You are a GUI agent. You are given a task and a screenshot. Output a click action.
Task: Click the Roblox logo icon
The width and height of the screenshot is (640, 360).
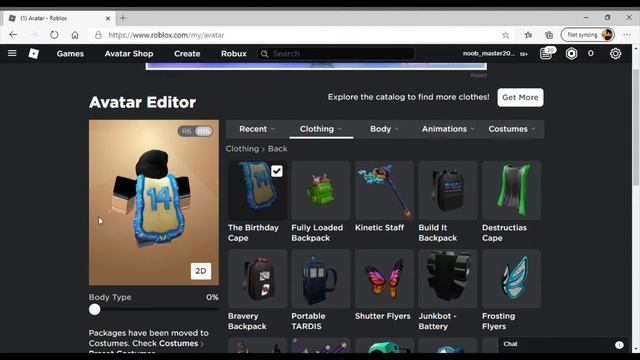33,53
